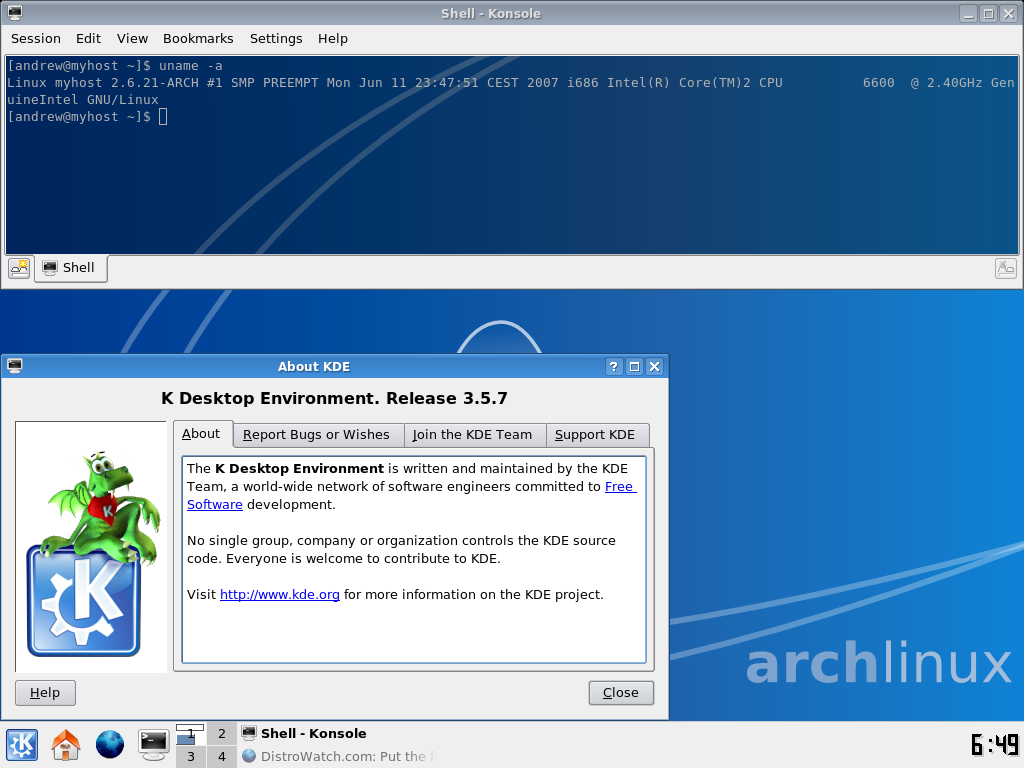Open the Bookmarks menu in Konsole
This screenshot has height=768, width=1024.
point(198,39)
